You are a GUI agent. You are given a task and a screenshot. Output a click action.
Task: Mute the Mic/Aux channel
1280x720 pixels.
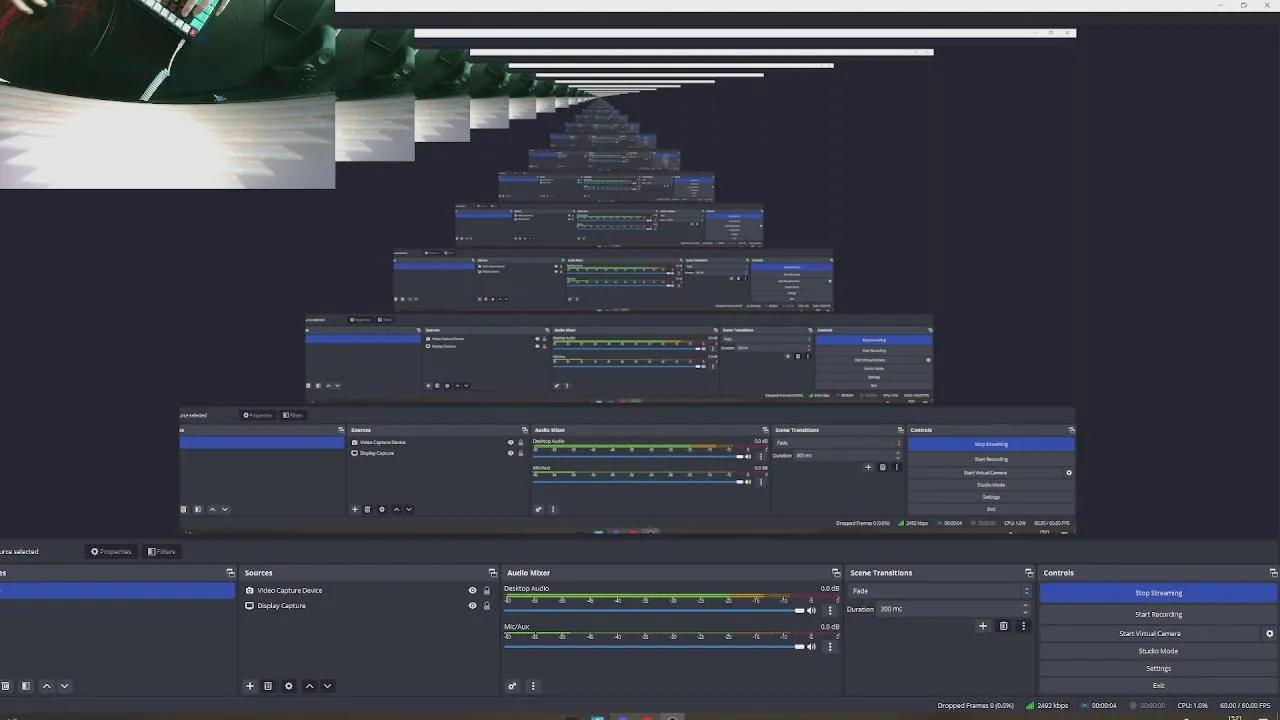point(811,647)
